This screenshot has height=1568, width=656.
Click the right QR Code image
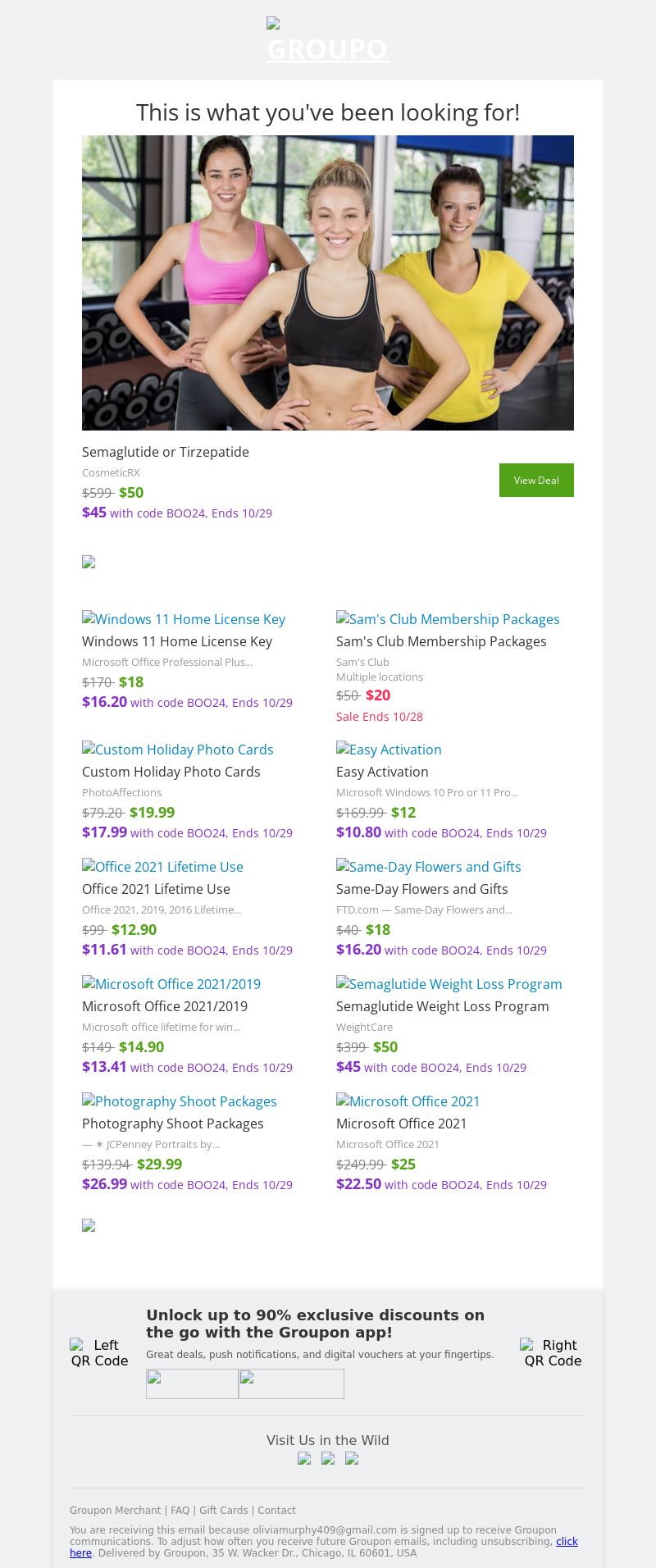click(553, 1352)
